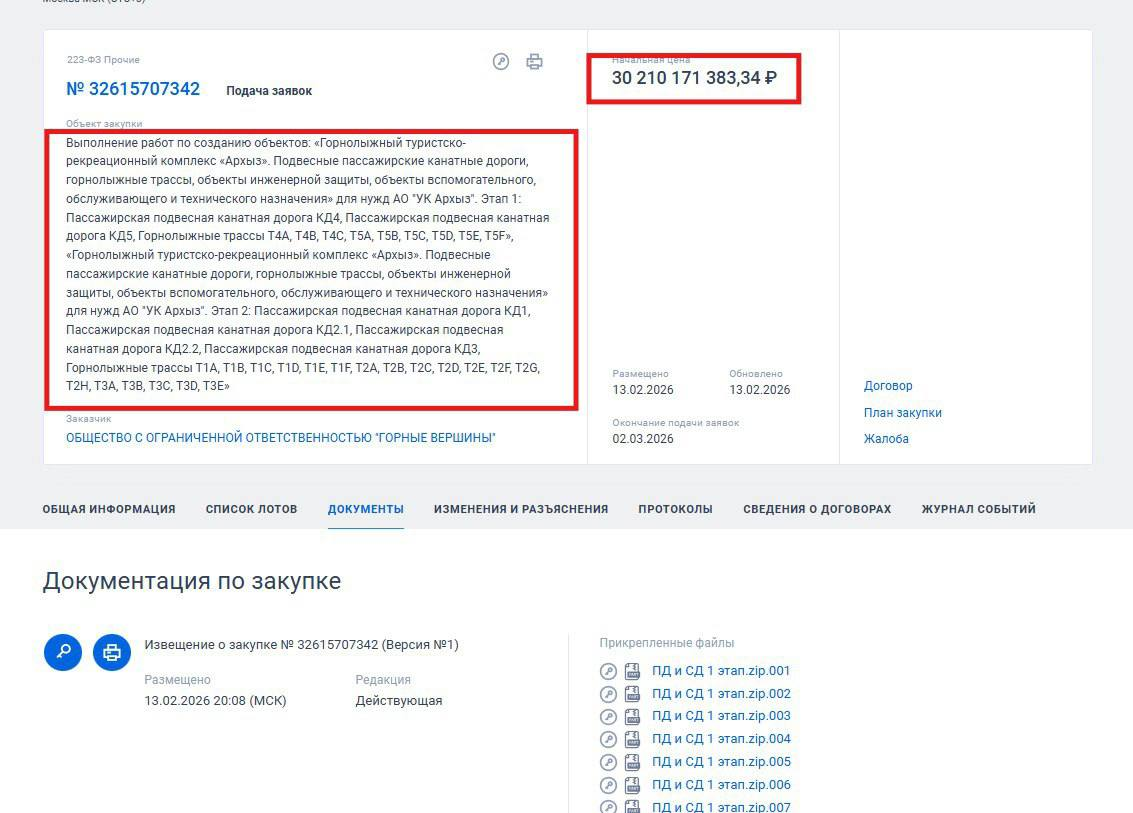Viewport: 1133px width, 813px height.
Task: Click file icon for ПД и СД 1 этап.zip.004
Action: pyautogui.click(x=632, y=739)
